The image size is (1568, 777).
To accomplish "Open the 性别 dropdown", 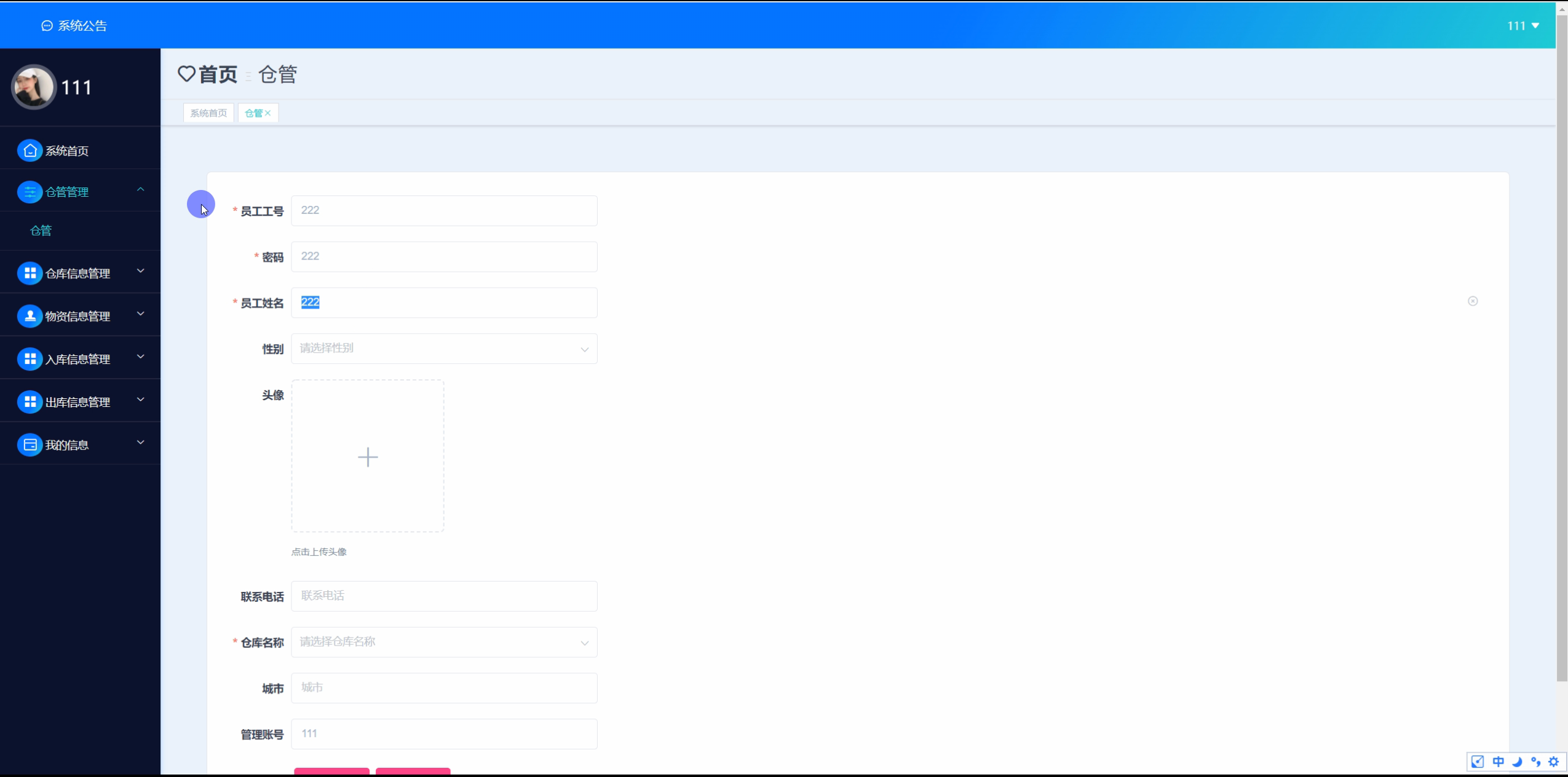I will [444, 349].
